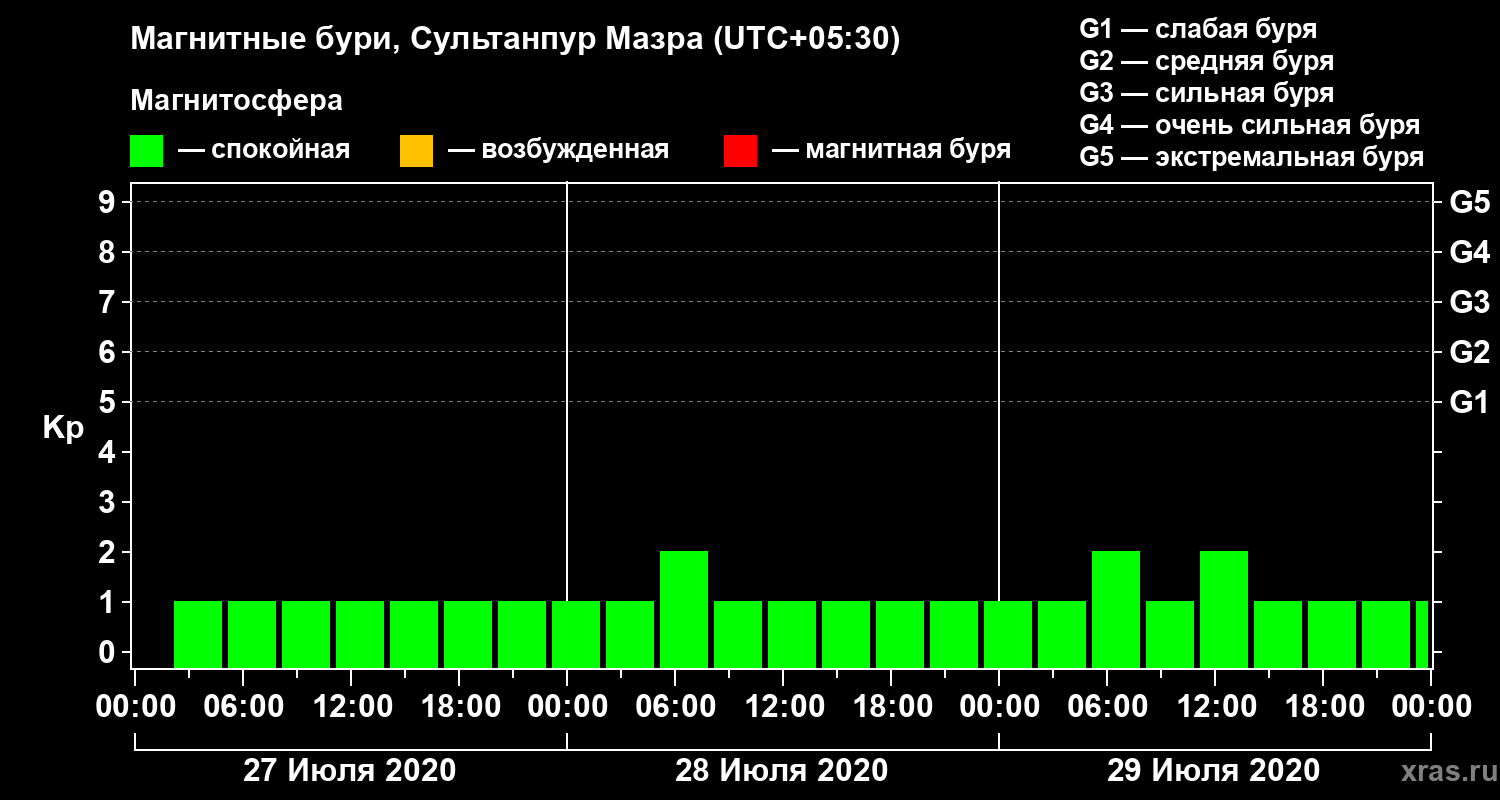Image resolution: width=1500 pixels, height=800 pixels.
Task: Click the '18:00' time label under 29 Июля
Action: click(x=1324, y=707)
